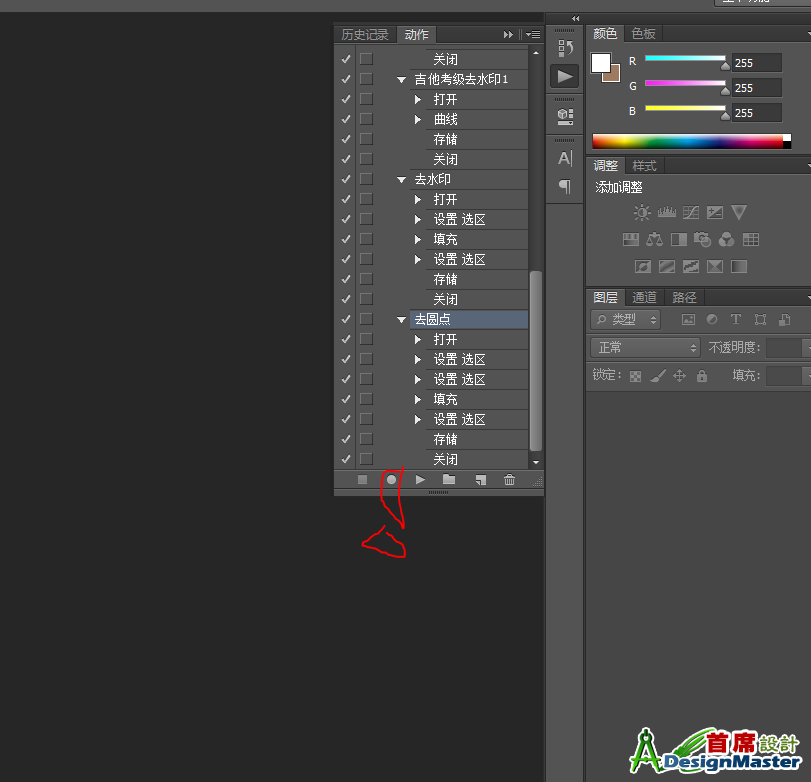Open the collapsed 3D panel cube icon
811x782 pixels.
565,116
